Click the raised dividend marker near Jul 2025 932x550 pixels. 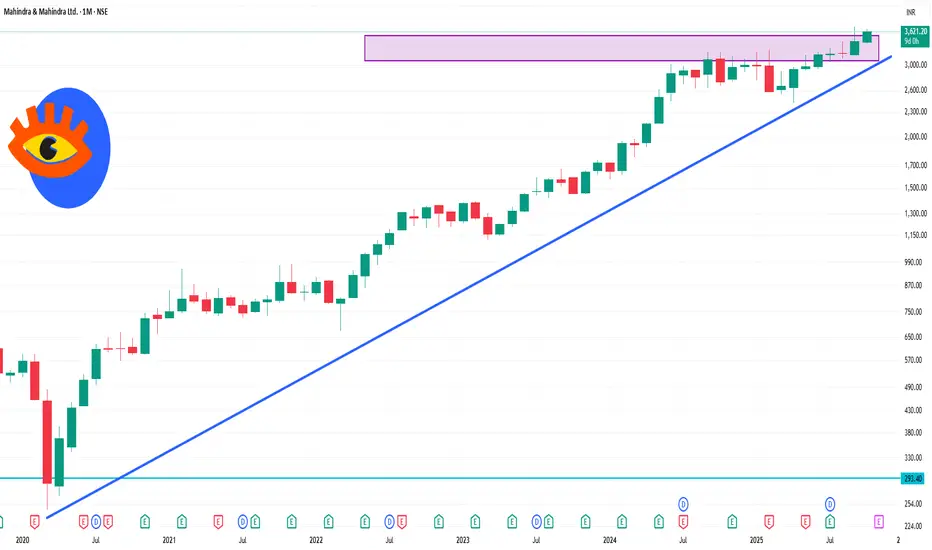[830, 502]
